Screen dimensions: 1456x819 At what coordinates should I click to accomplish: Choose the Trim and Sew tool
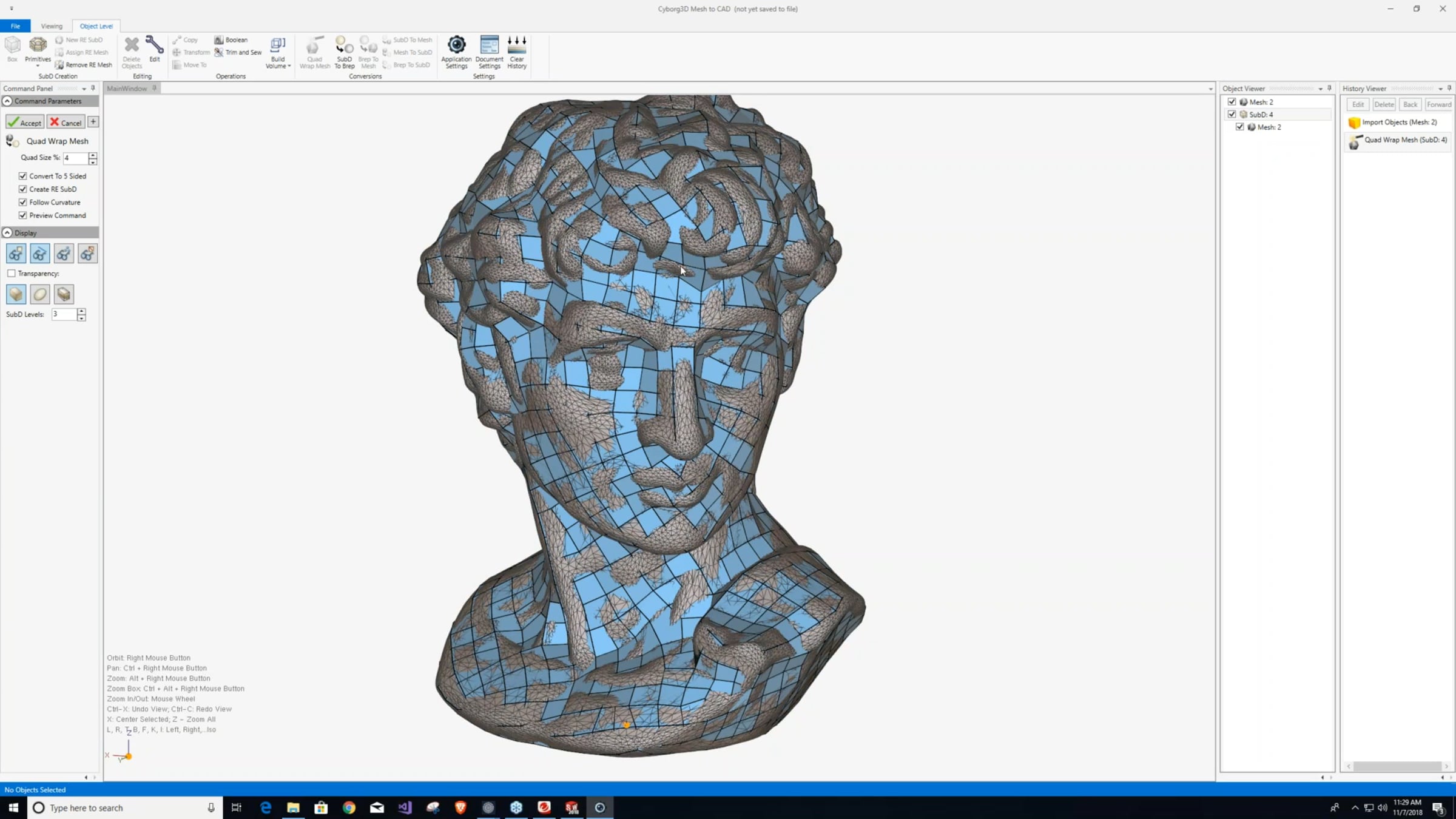pyautogui.click(x=238, y=52)
